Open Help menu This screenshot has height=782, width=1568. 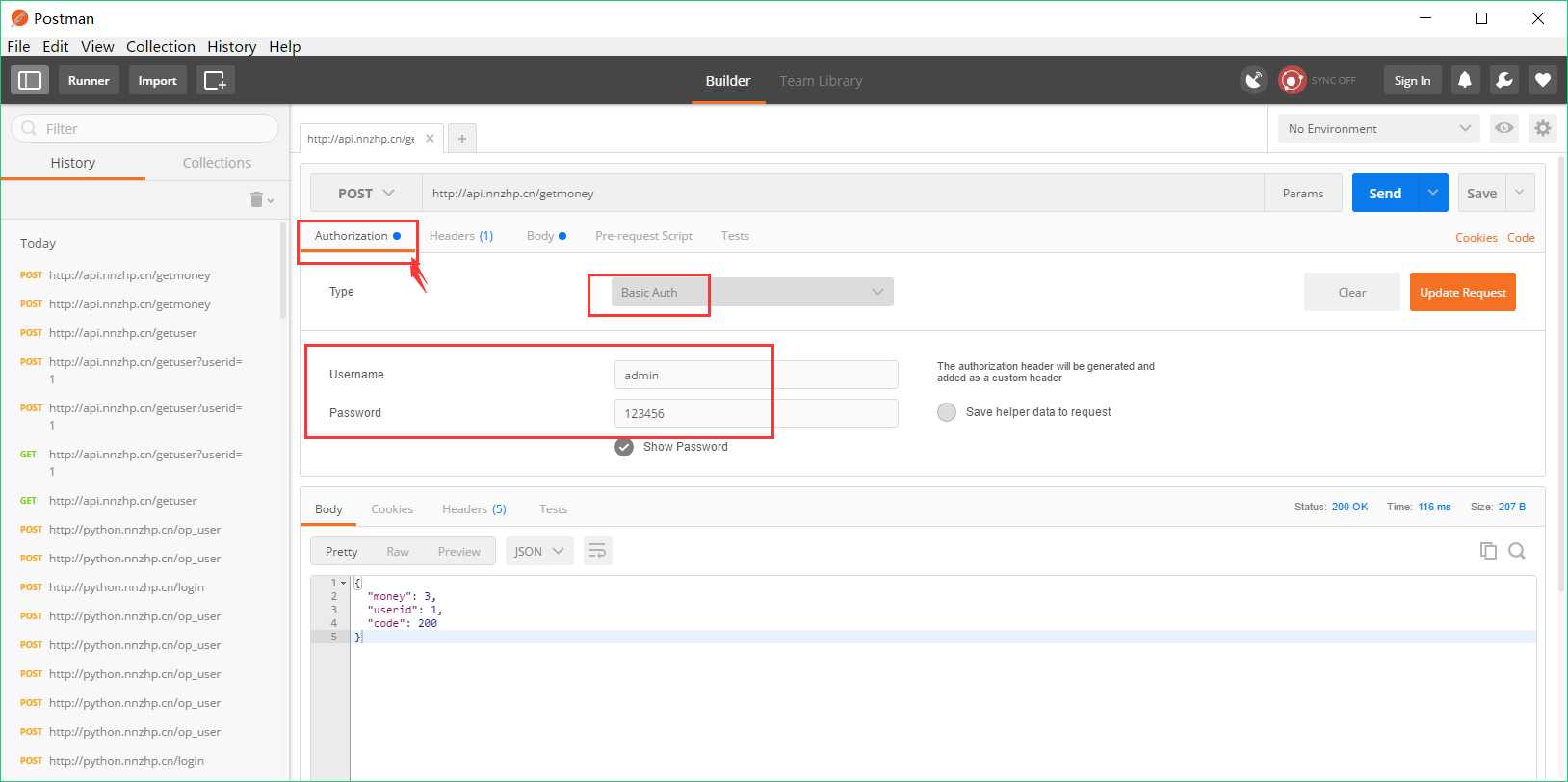[x=285, y=46]
